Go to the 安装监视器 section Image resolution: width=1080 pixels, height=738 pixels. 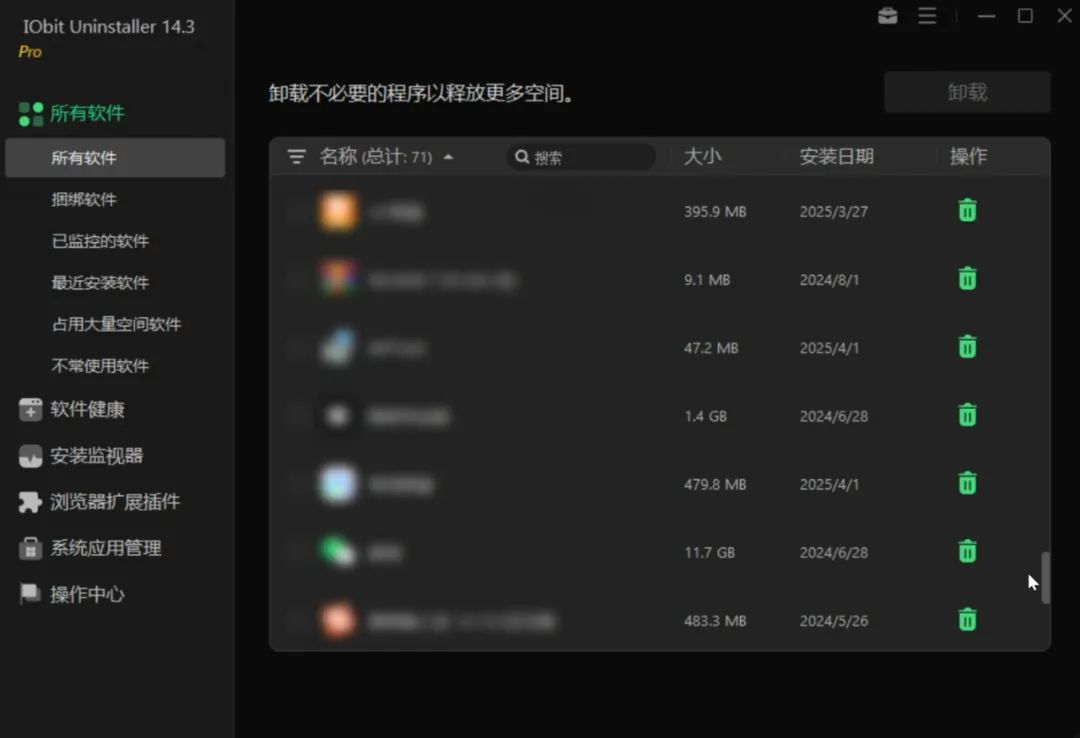click(96, 456)
